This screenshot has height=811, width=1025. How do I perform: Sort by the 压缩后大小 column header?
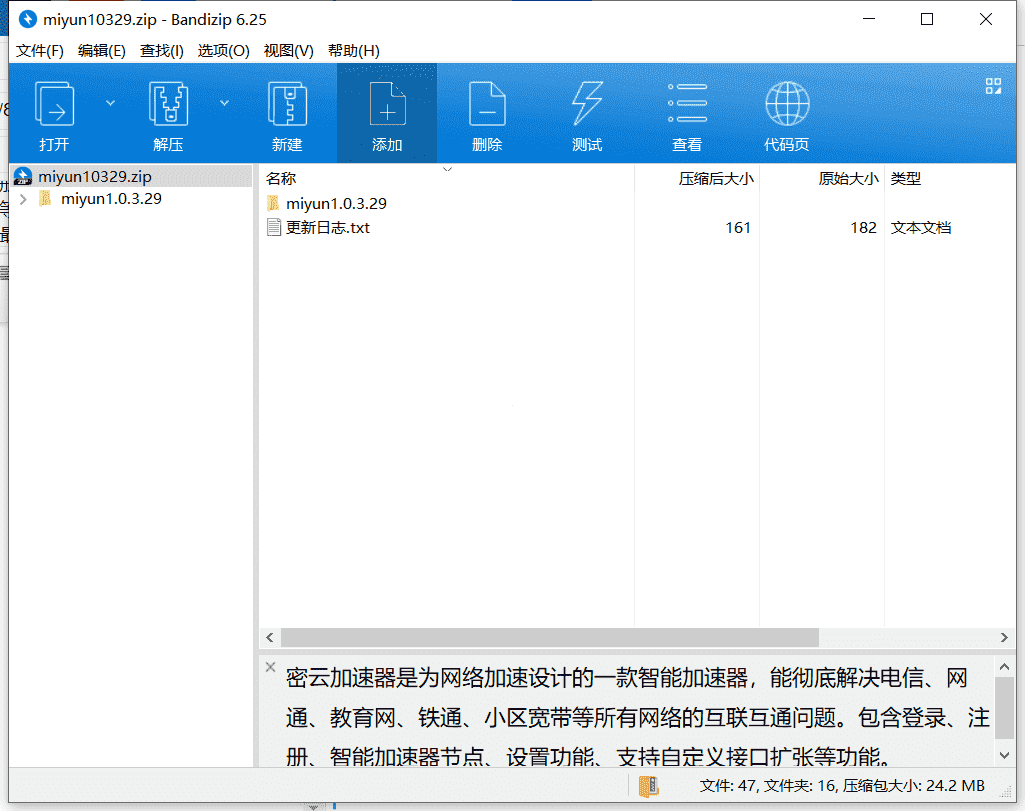(716, 178)
